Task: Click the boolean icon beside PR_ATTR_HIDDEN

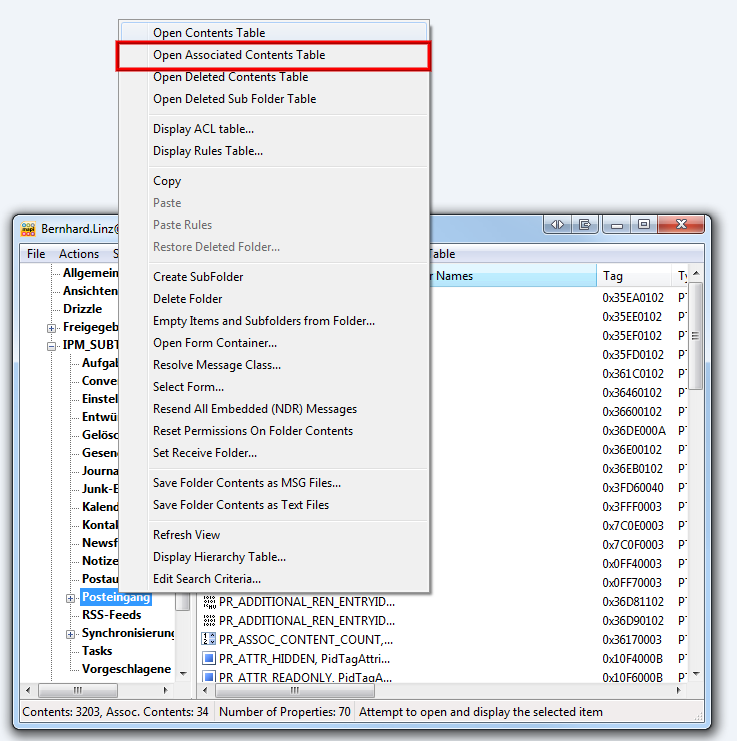Action: [209, 658]
